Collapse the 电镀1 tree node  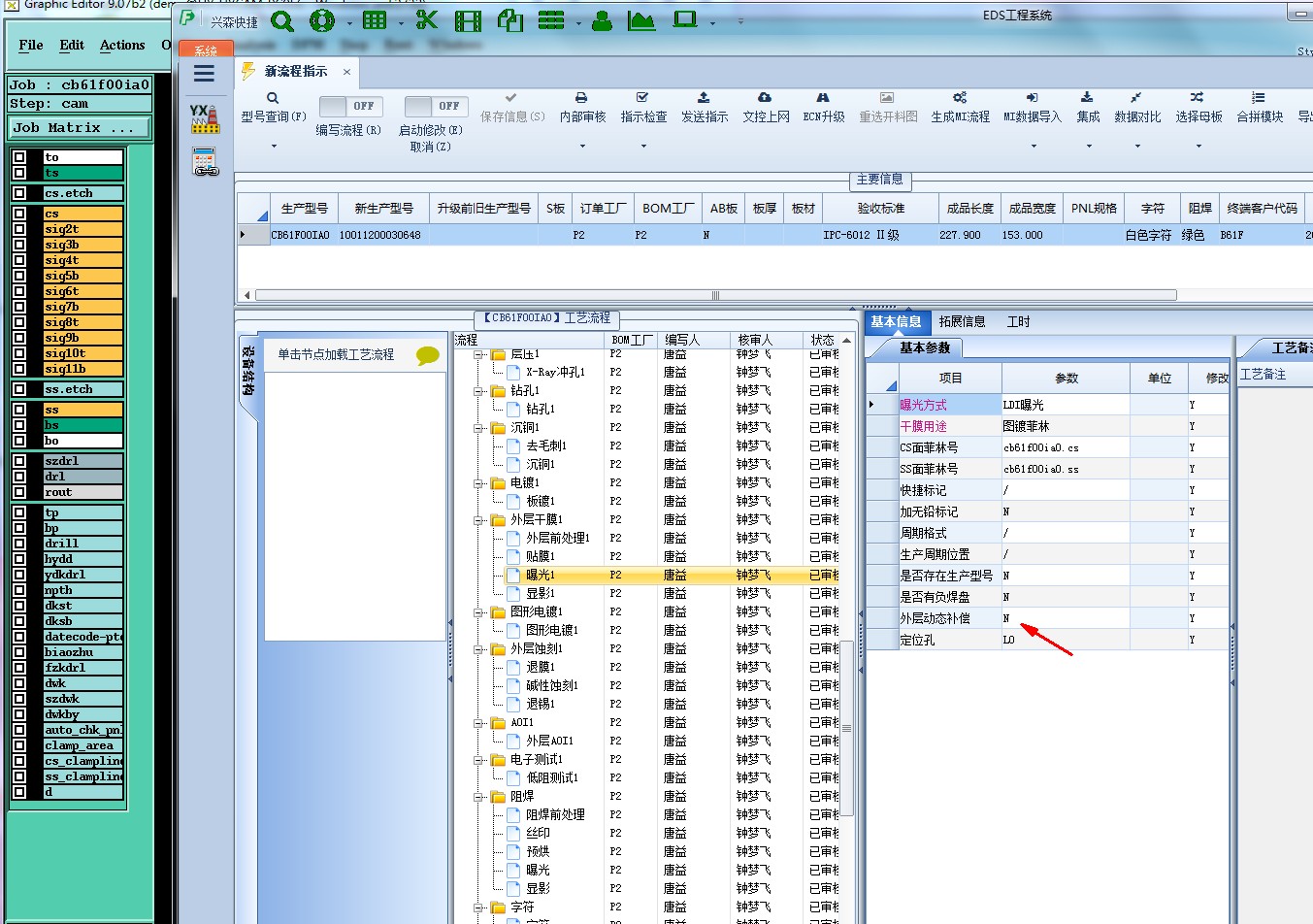479,482
